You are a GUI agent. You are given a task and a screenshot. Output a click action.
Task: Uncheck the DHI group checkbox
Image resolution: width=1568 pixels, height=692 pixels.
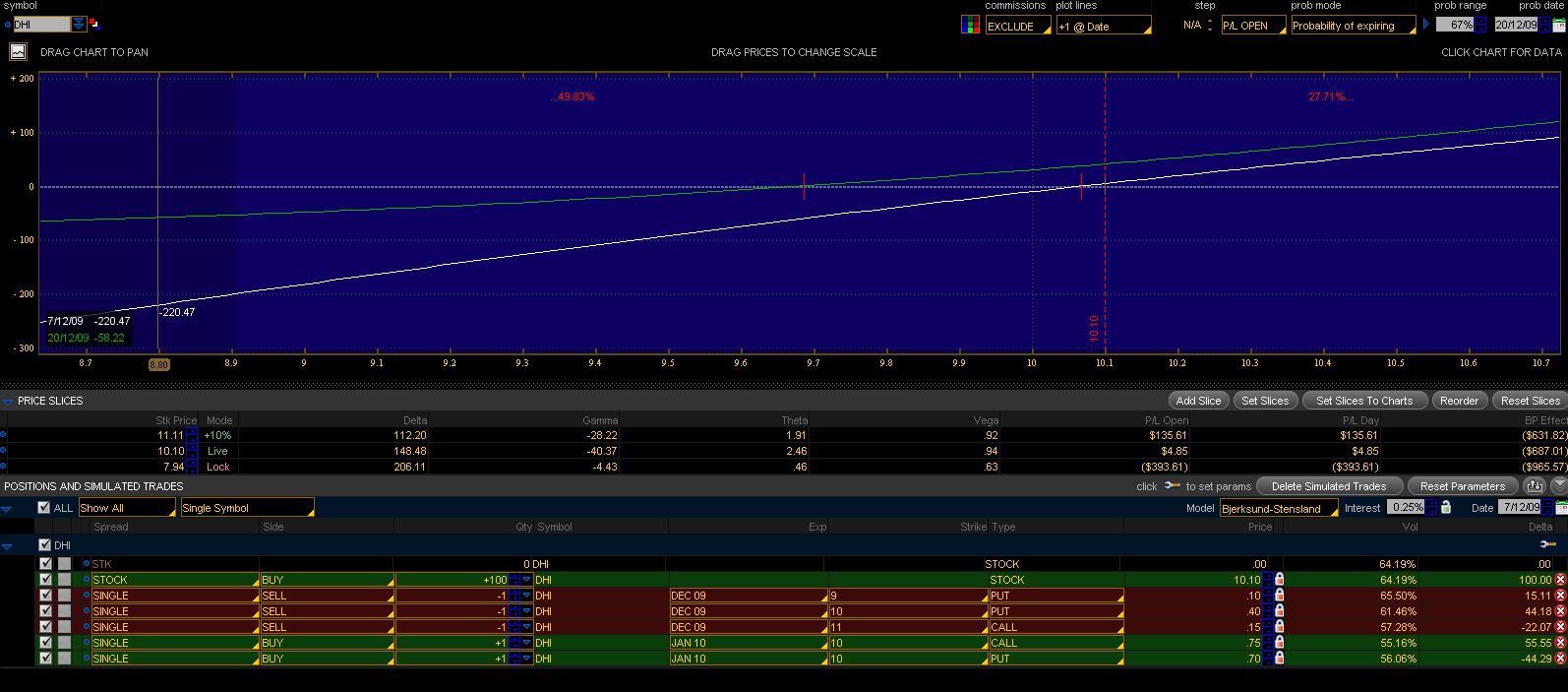coord(44,545)
